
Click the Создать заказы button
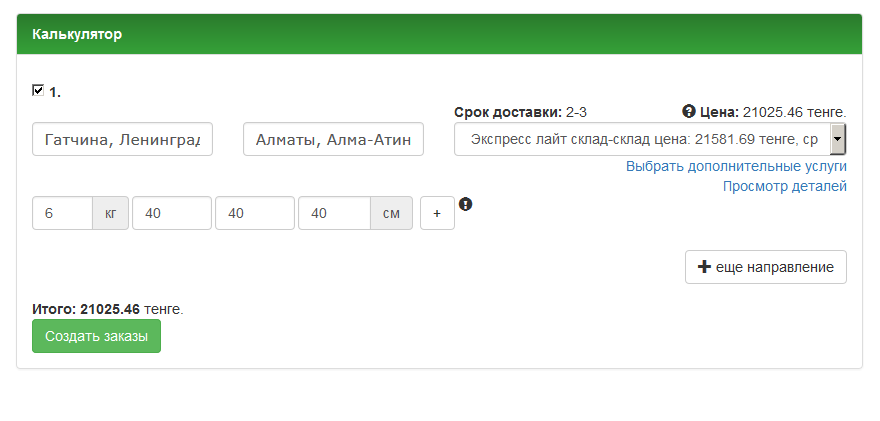pos(96,337)
